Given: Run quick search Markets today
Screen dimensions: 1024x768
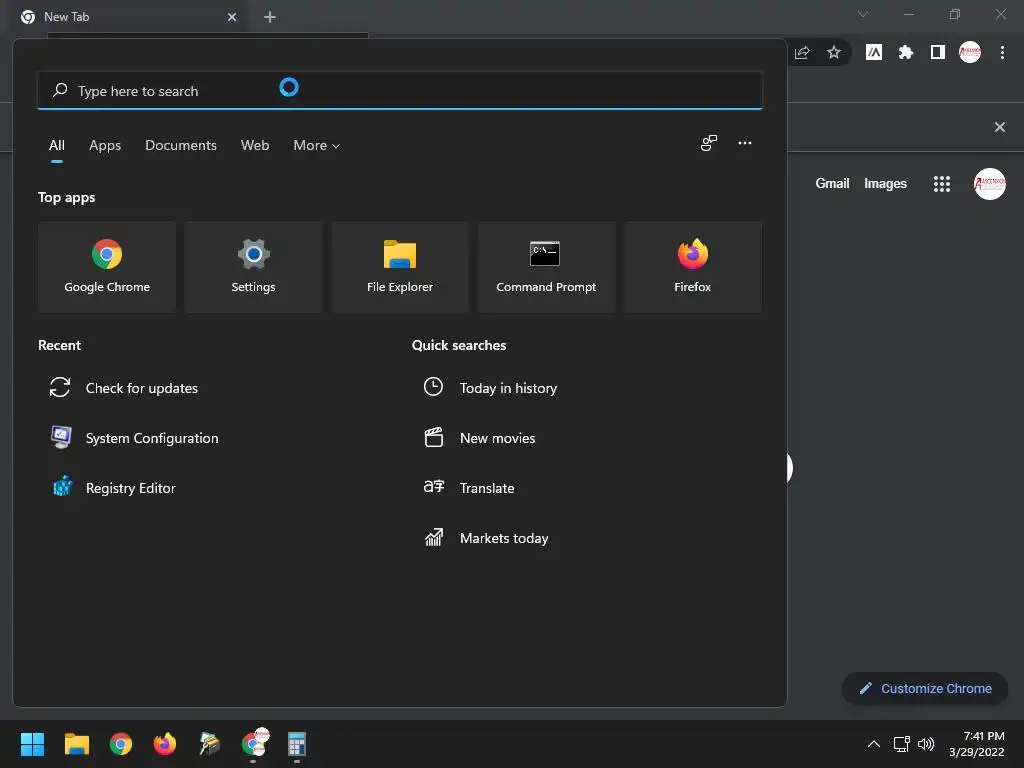Looking at the screenshot, I should 486,538.
